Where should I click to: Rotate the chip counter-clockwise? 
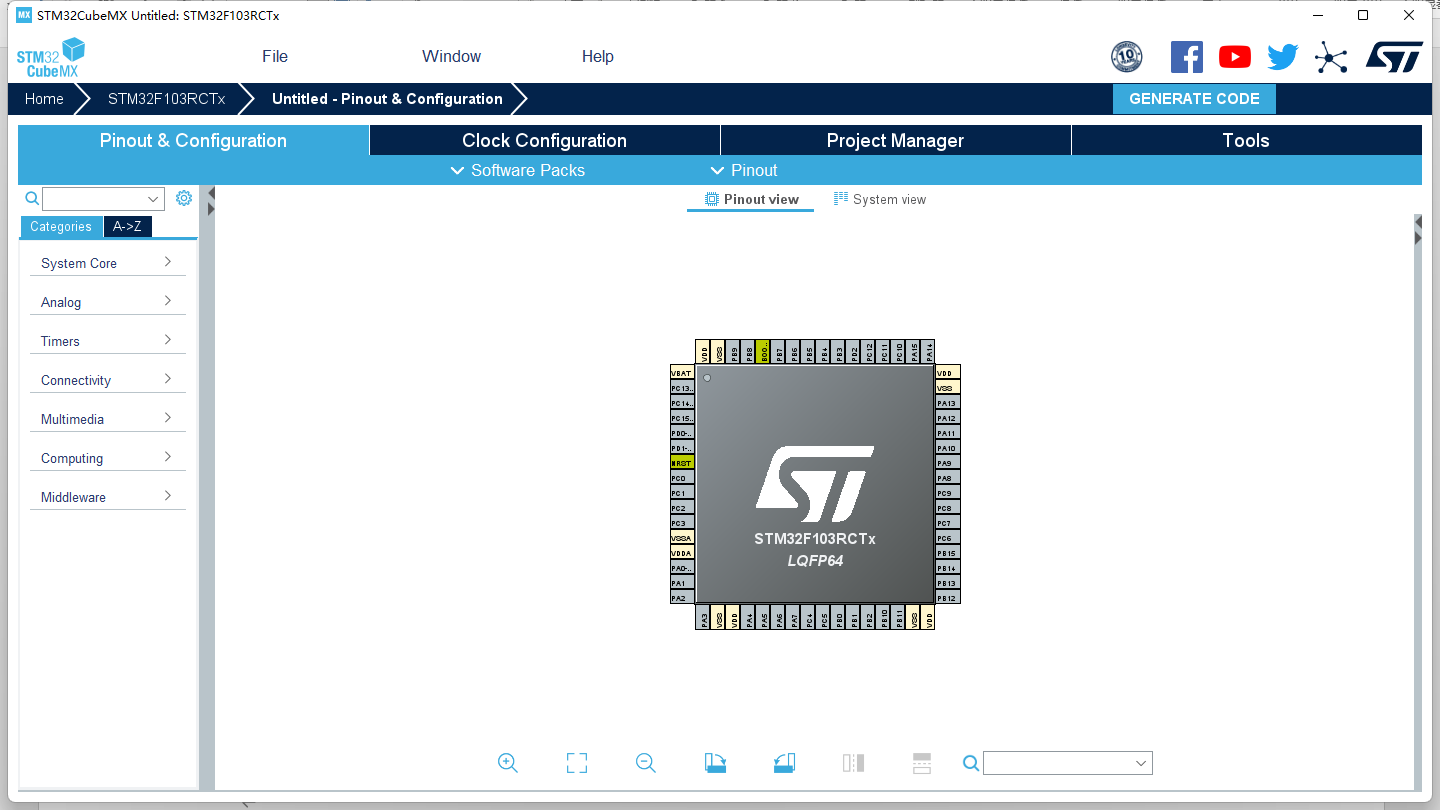click(x=784, y=763)
